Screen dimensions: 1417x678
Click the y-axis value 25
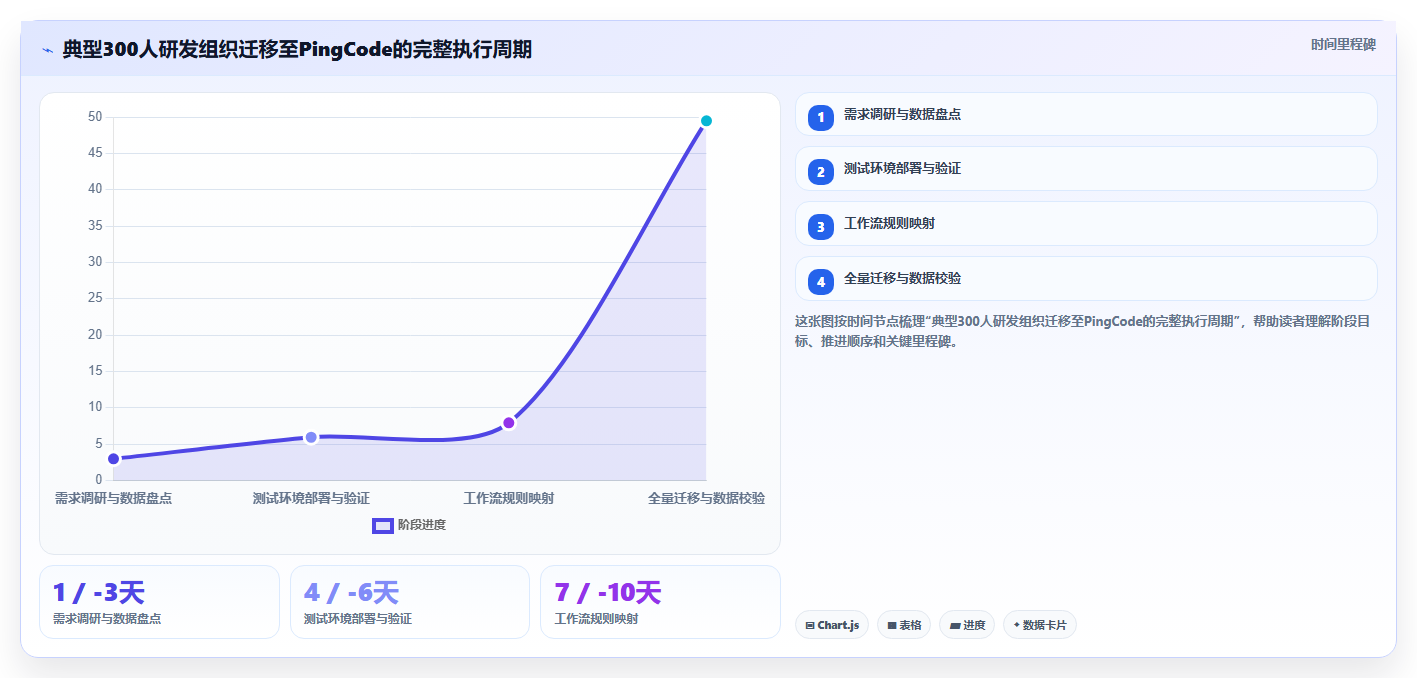tap(95, 298)
